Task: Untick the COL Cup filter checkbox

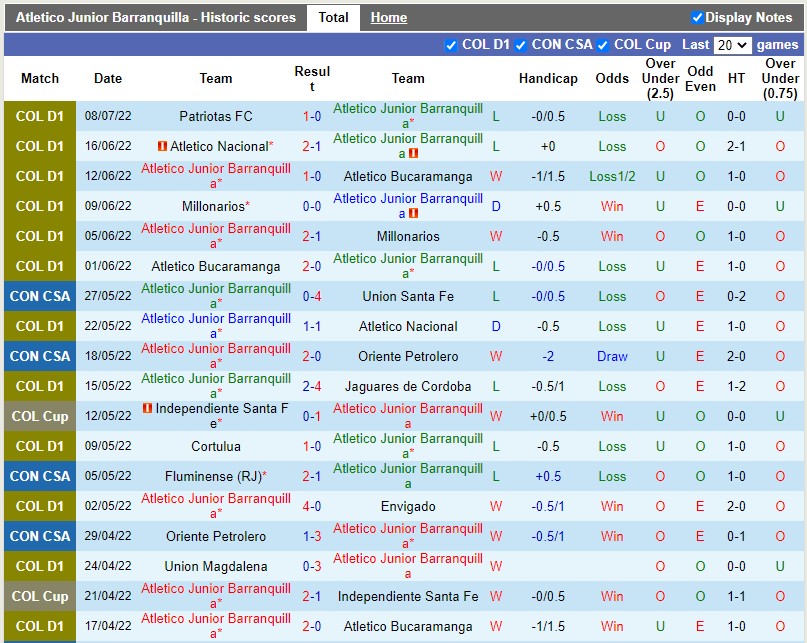Action: pos(602,45)
